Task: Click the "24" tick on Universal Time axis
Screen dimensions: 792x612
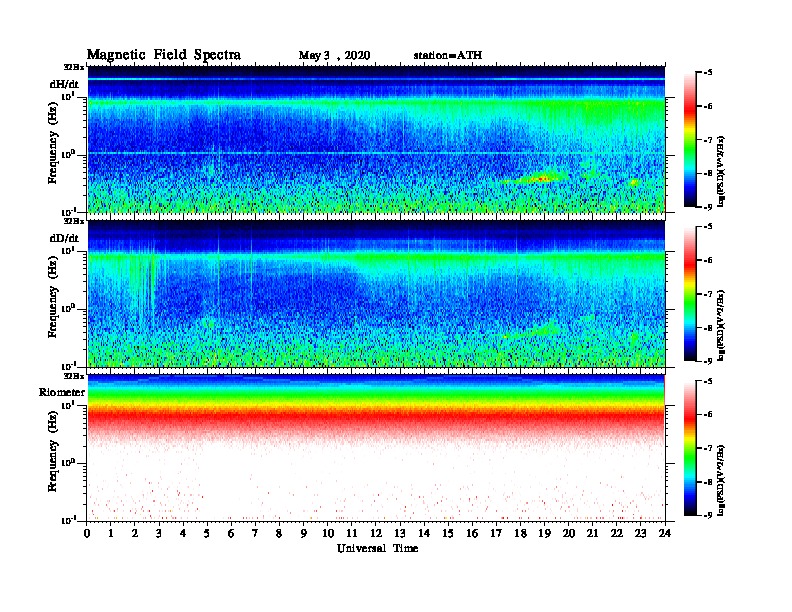Action: pyautogui.click(x=665, y=533)
